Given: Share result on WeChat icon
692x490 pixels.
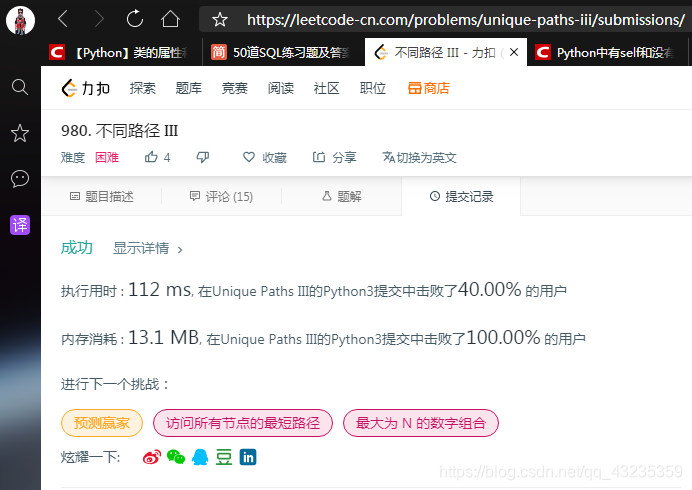Looking at the screenshot, I should point(176,457).
